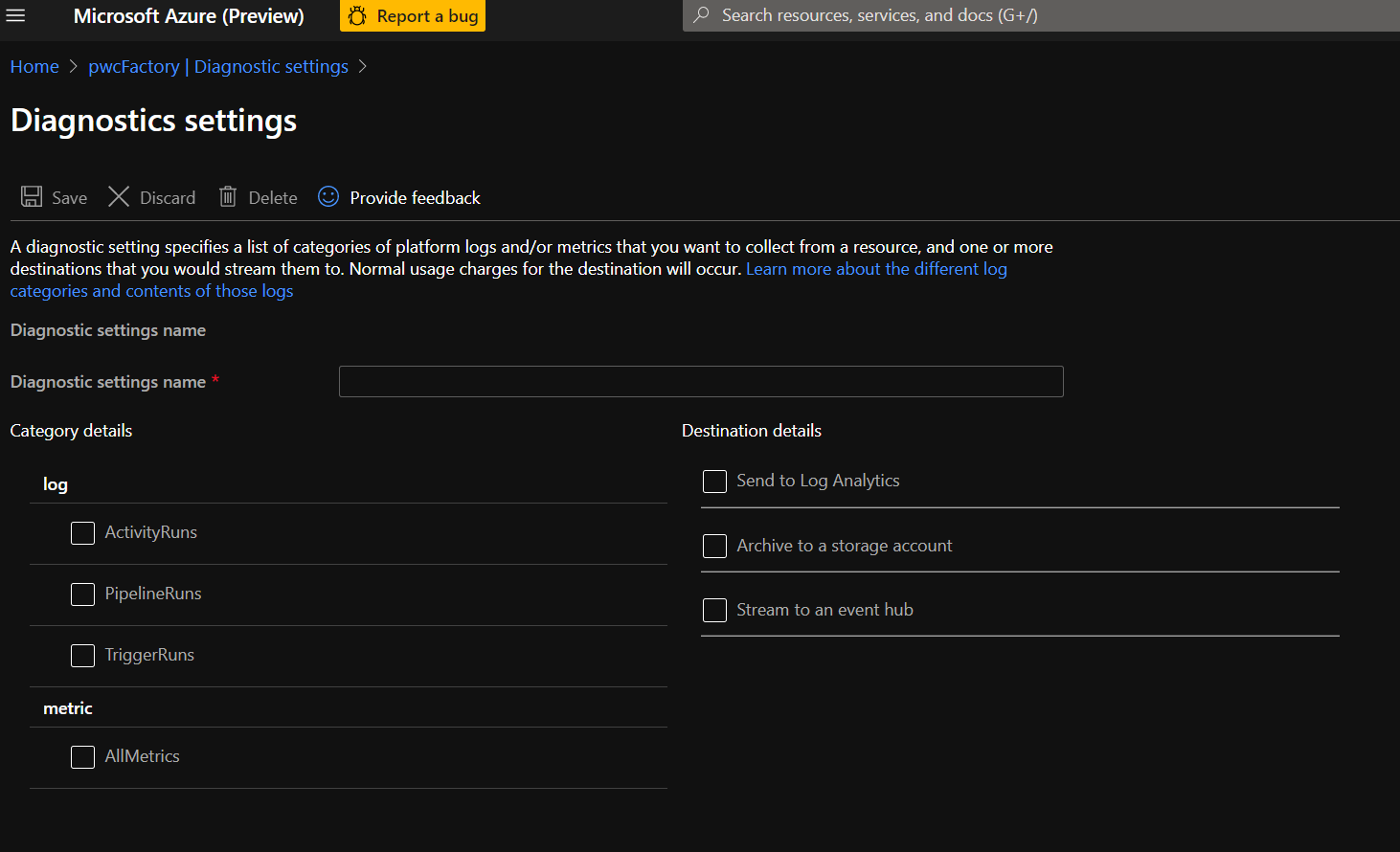
Task: Click the Send to Log Analytics label
Action: pos(818,481)
